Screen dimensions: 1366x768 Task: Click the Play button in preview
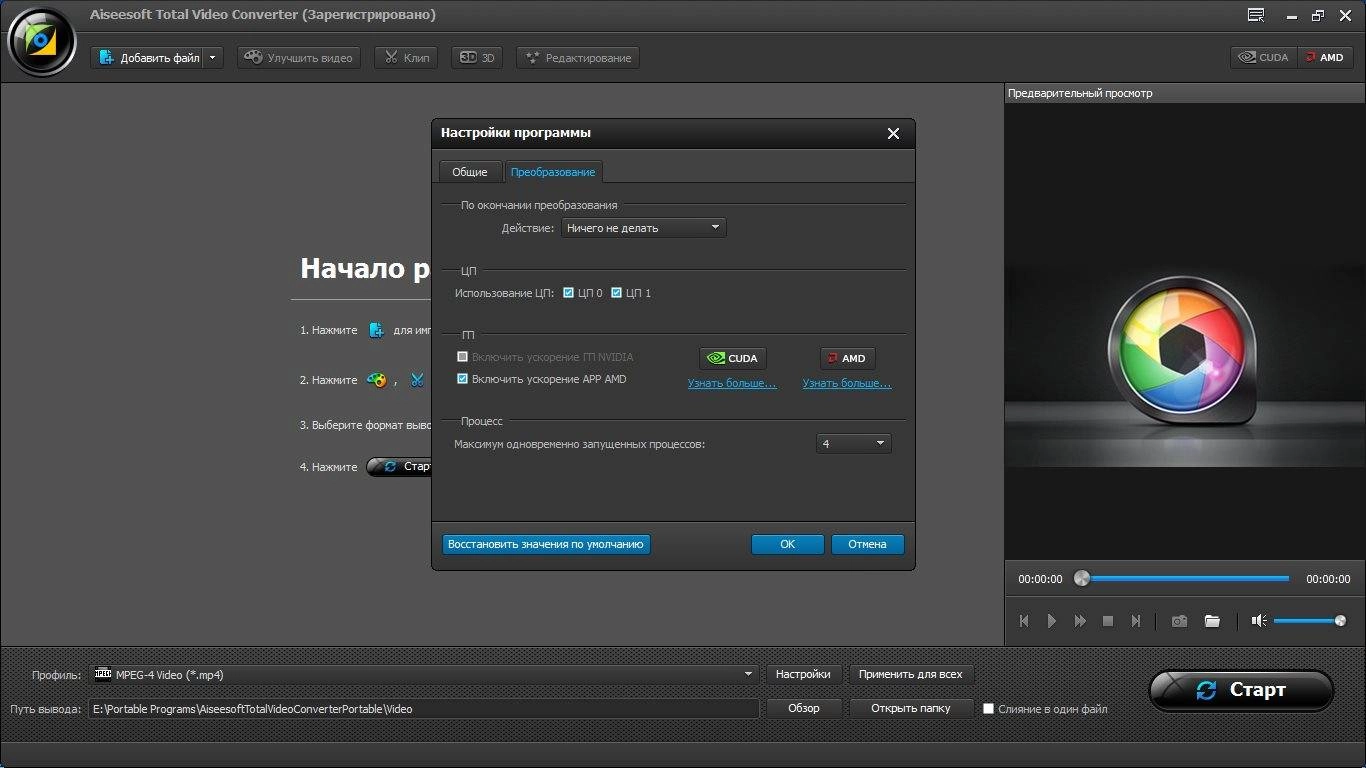click(1052, 621)
